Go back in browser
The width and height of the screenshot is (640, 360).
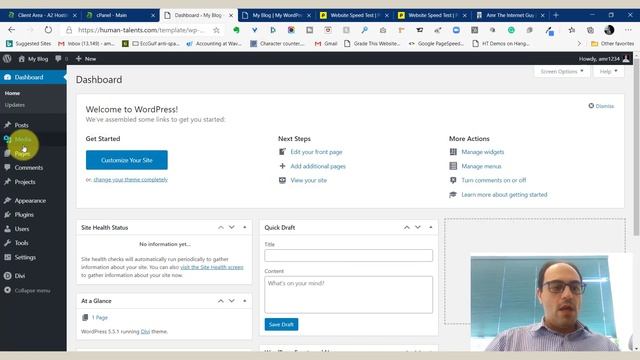[x=11, y=30]
